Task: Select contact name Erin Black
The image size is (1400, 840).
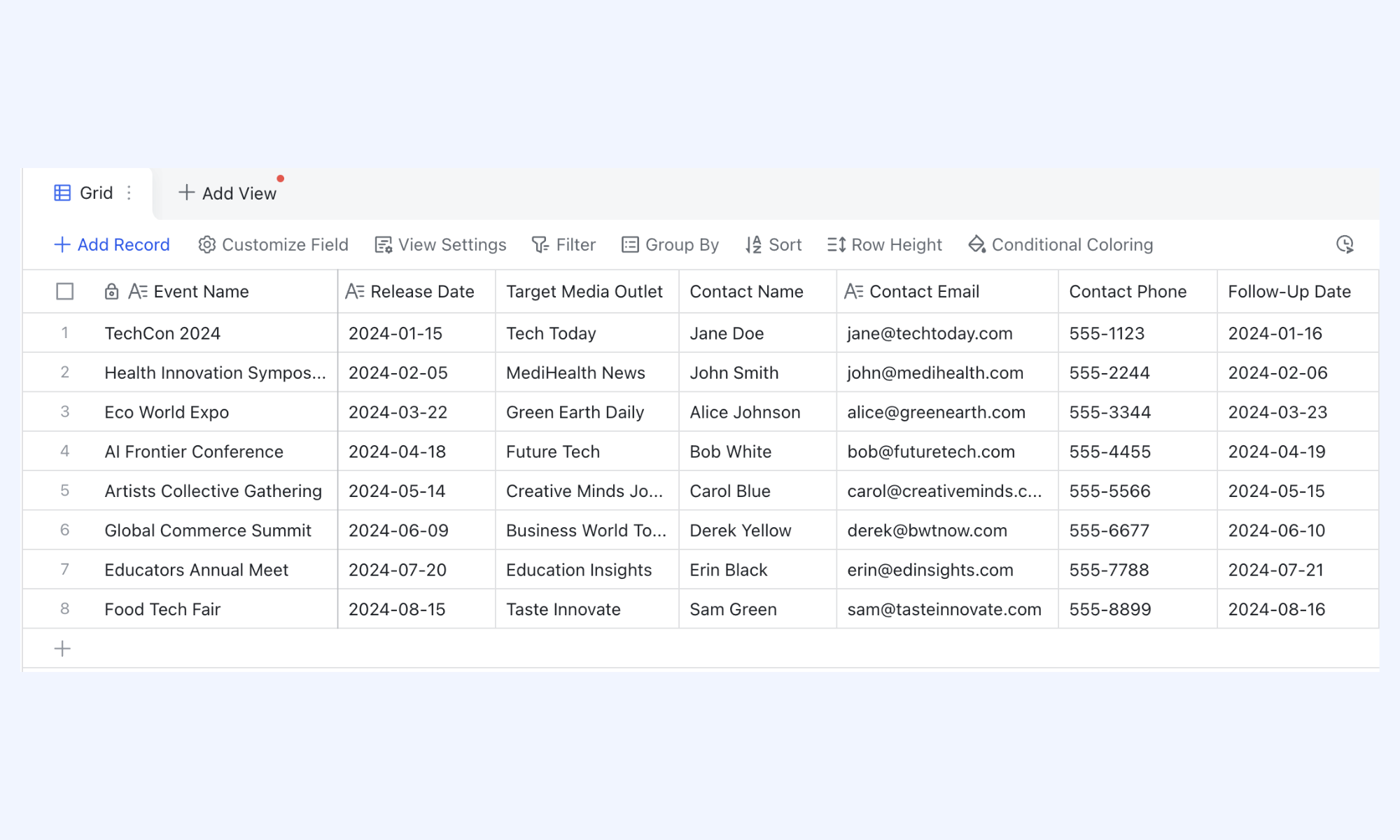Action: tap(758, 570)
